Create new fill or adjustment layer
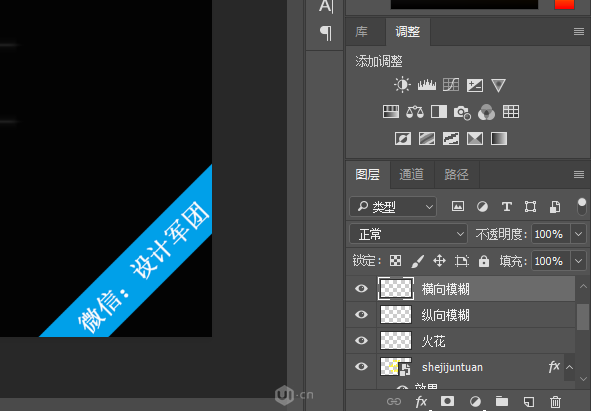 coord(475,401)
